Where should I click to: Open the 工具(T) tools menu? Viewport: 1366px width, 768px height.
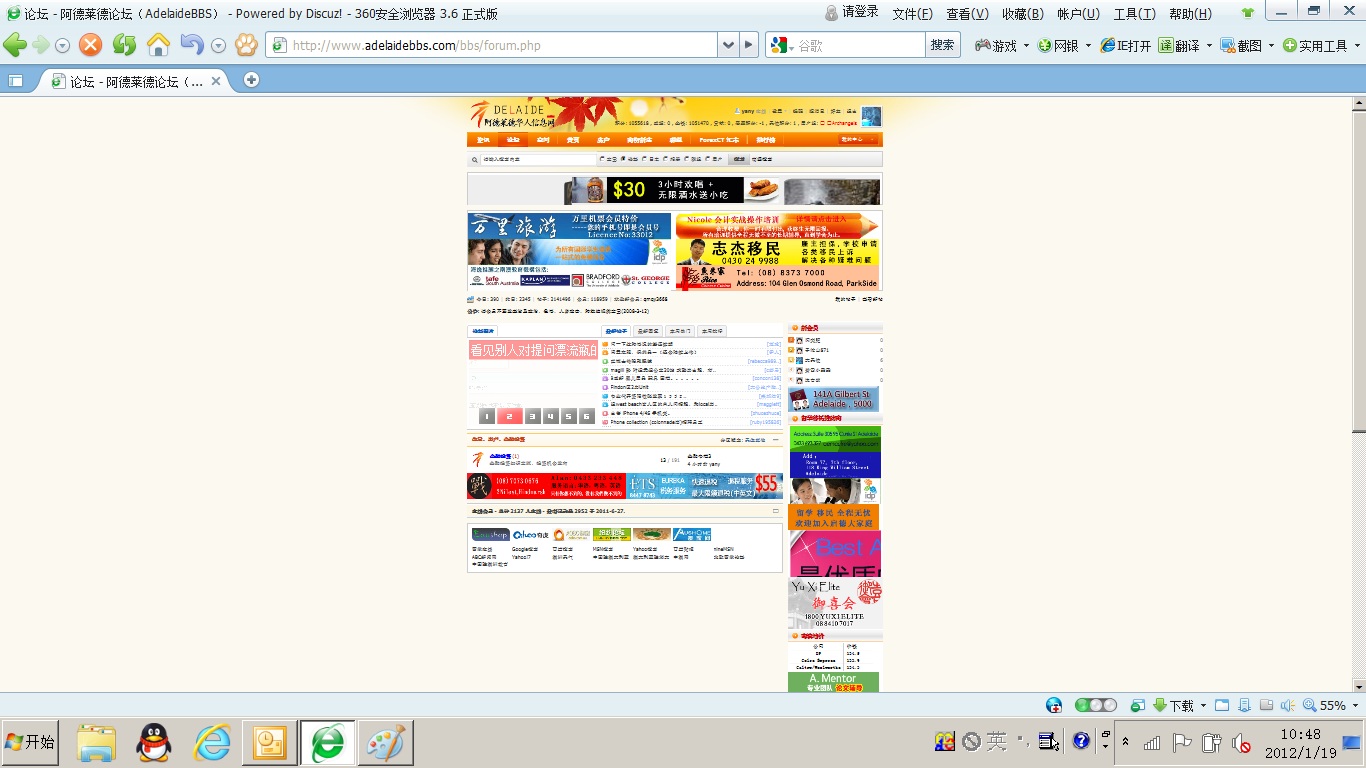click(1134, 14)
